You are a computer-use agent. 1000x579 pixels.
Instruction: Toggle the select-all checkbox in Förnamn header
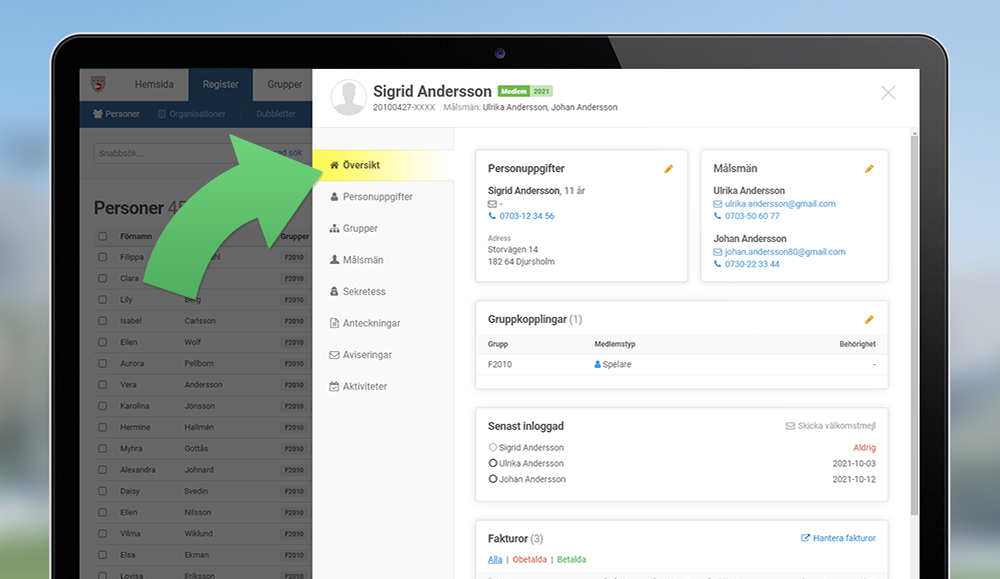(x=102, y=237)
